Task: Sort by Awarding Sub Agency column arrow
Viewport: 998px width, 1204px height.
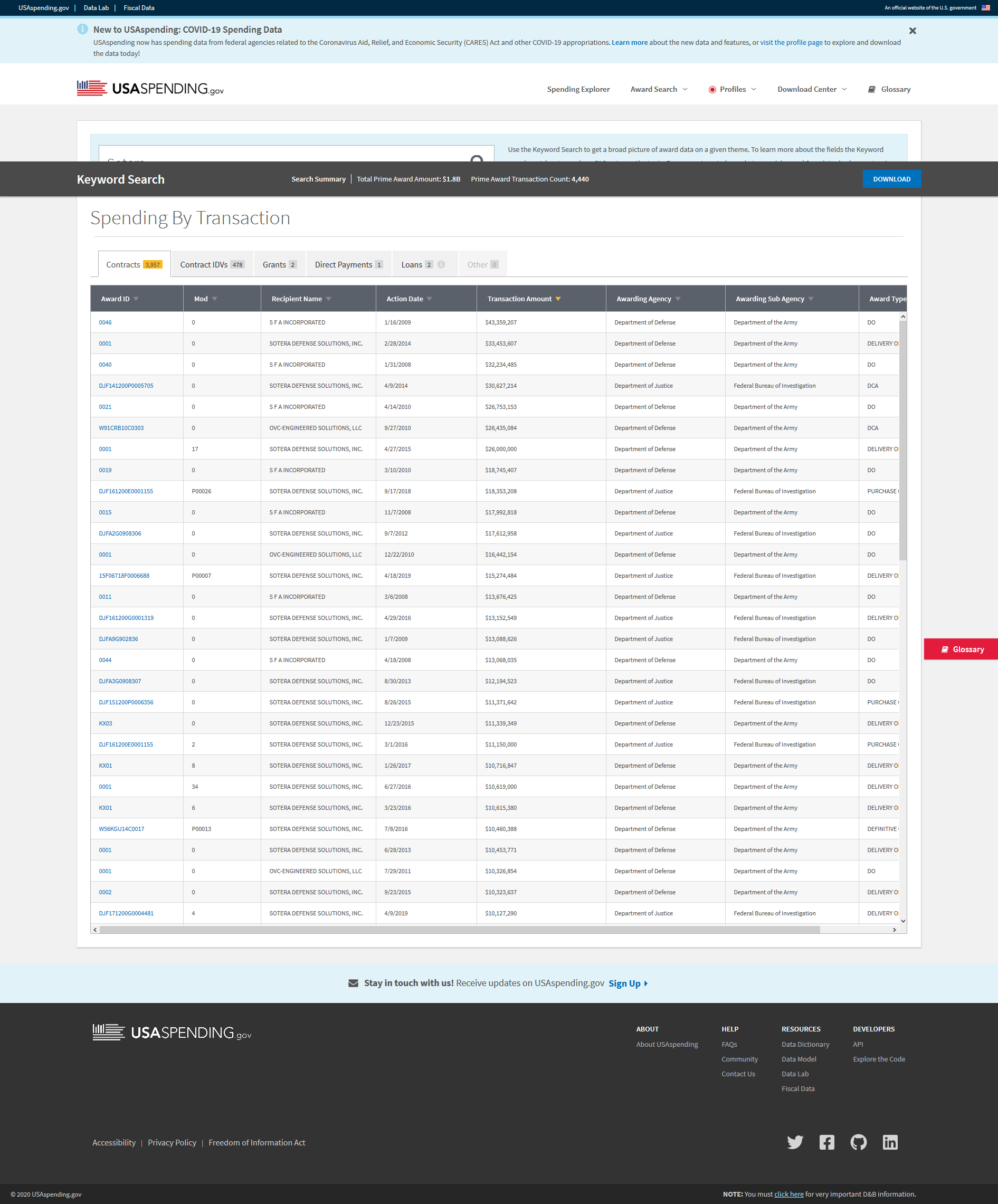Action: point(811,299)
